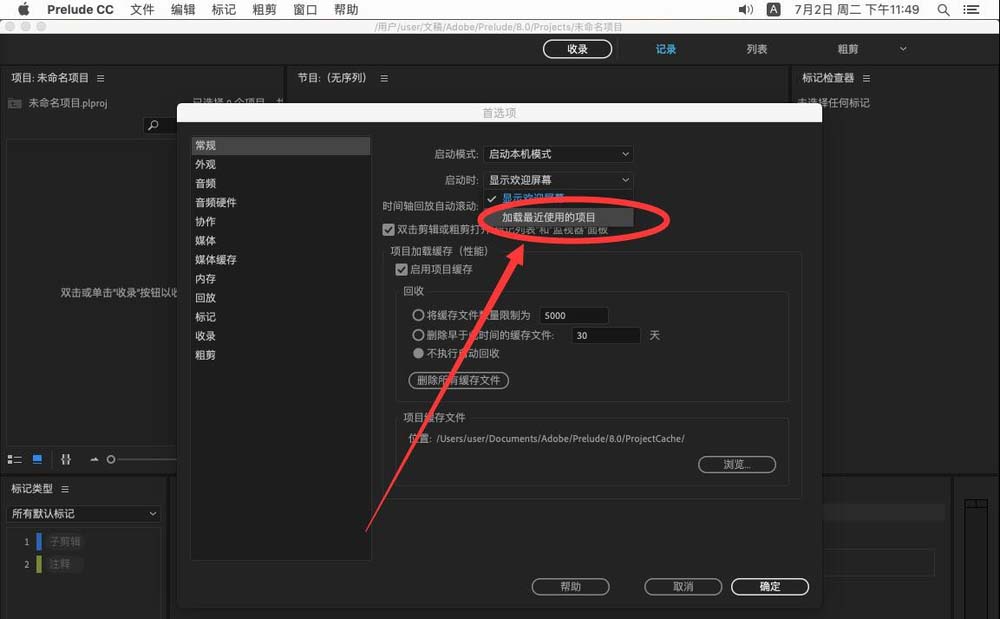
Task: Click the 浏览 button for project cache location
Action: pyautogui.click(x=737, y=464)
